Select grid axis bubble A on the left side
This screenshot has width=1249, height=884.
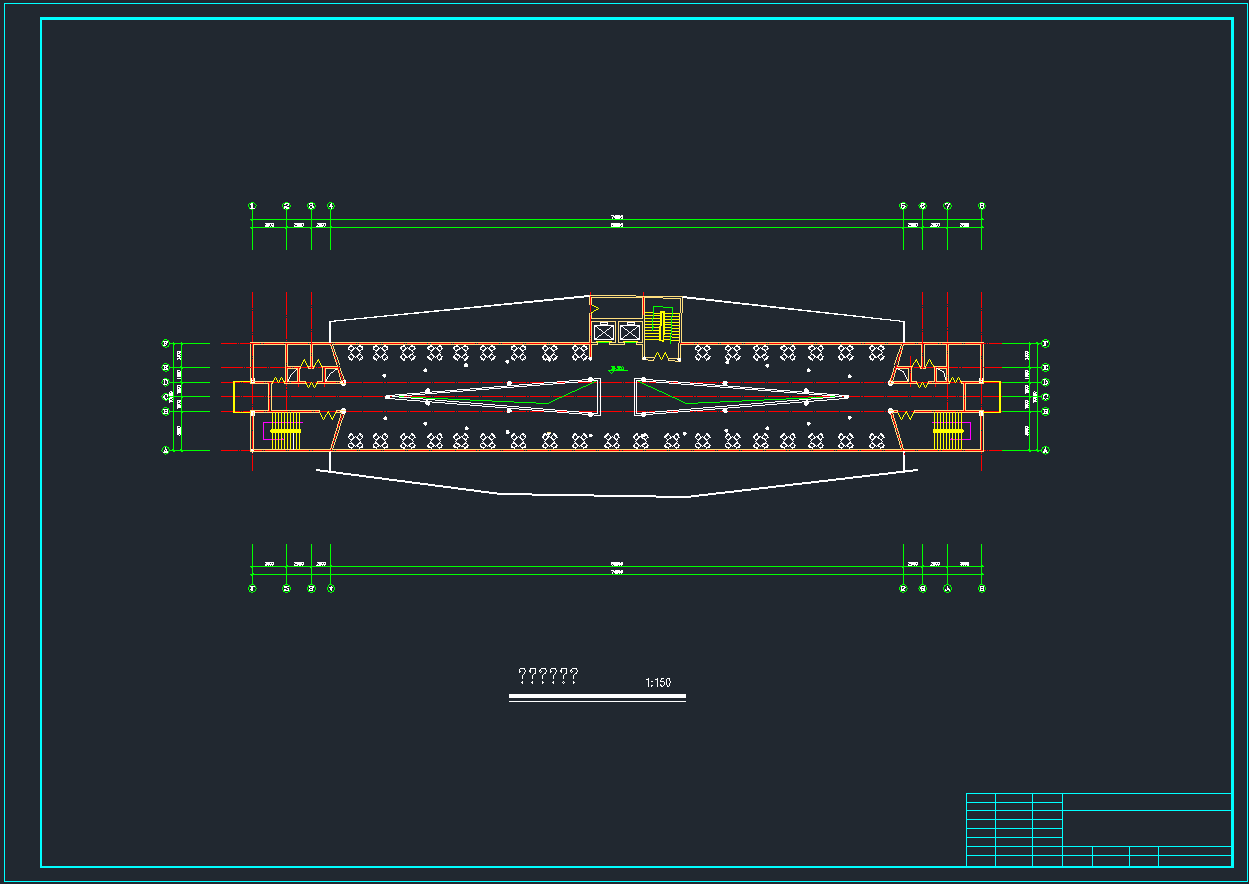pos(166,451)
